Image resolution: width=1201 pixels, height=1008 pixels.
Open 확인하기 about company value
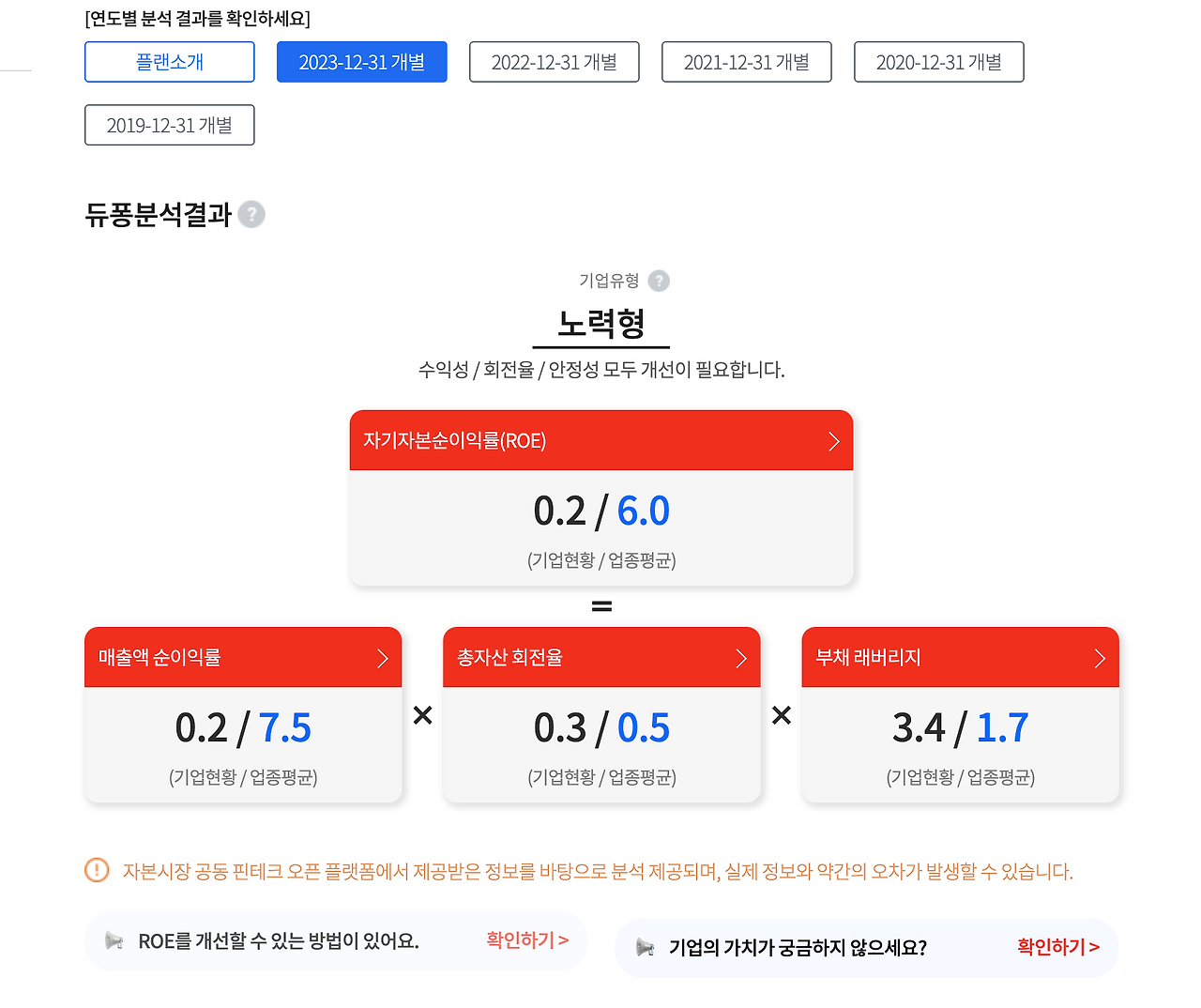pos(1057,947)
